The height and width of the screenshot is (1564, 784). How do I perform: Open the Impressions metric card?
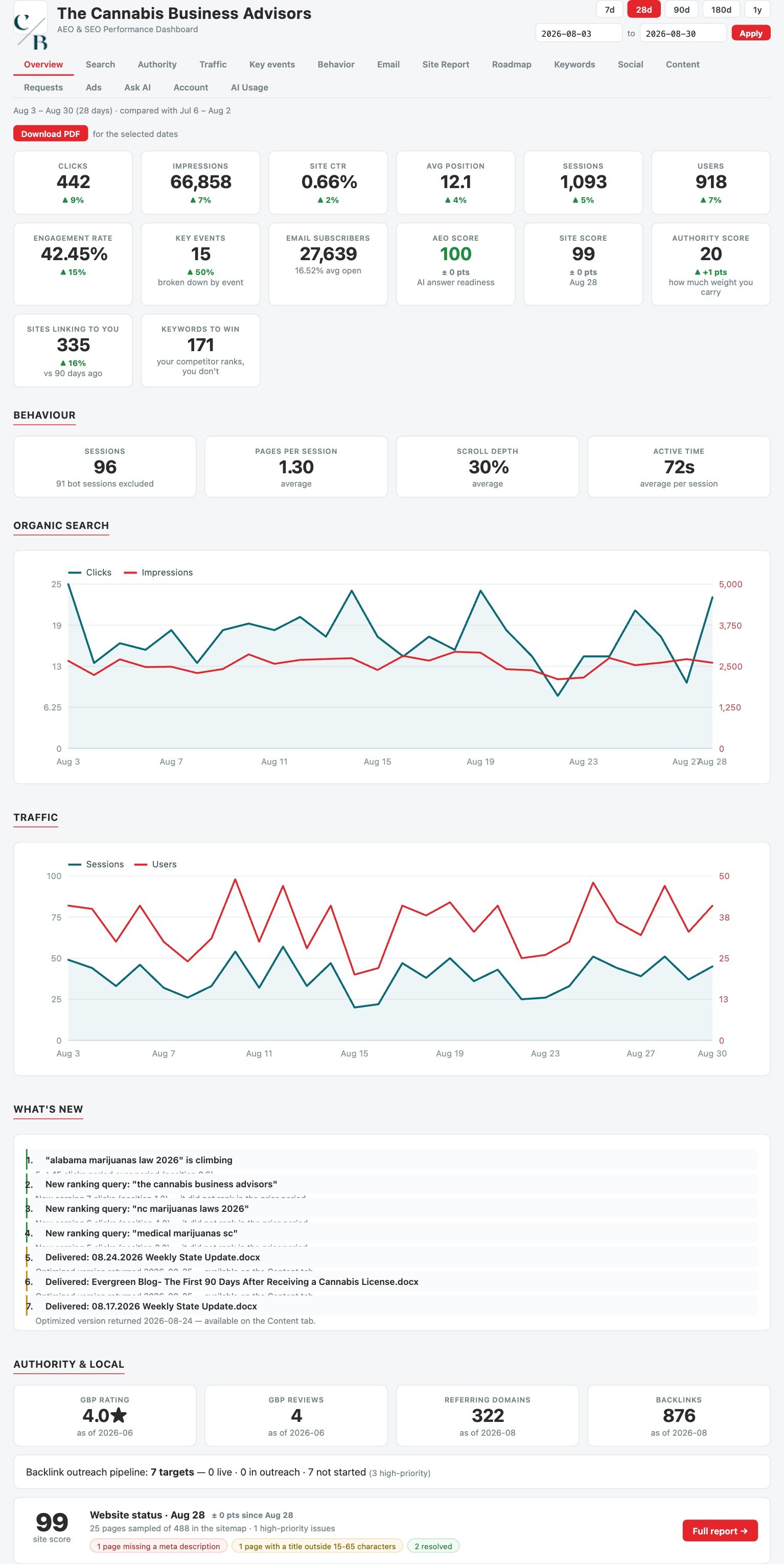(200, 183)
